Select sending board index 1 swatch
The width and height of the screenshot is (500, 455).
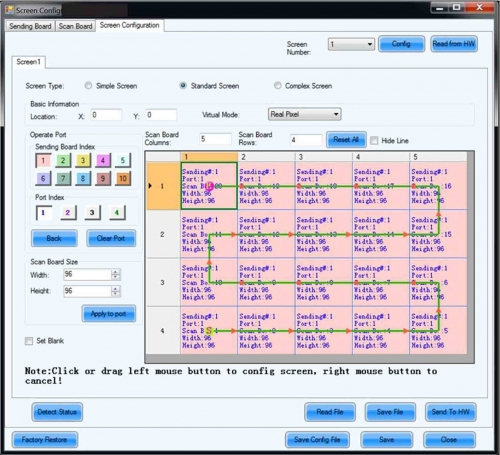pos(43,161)
